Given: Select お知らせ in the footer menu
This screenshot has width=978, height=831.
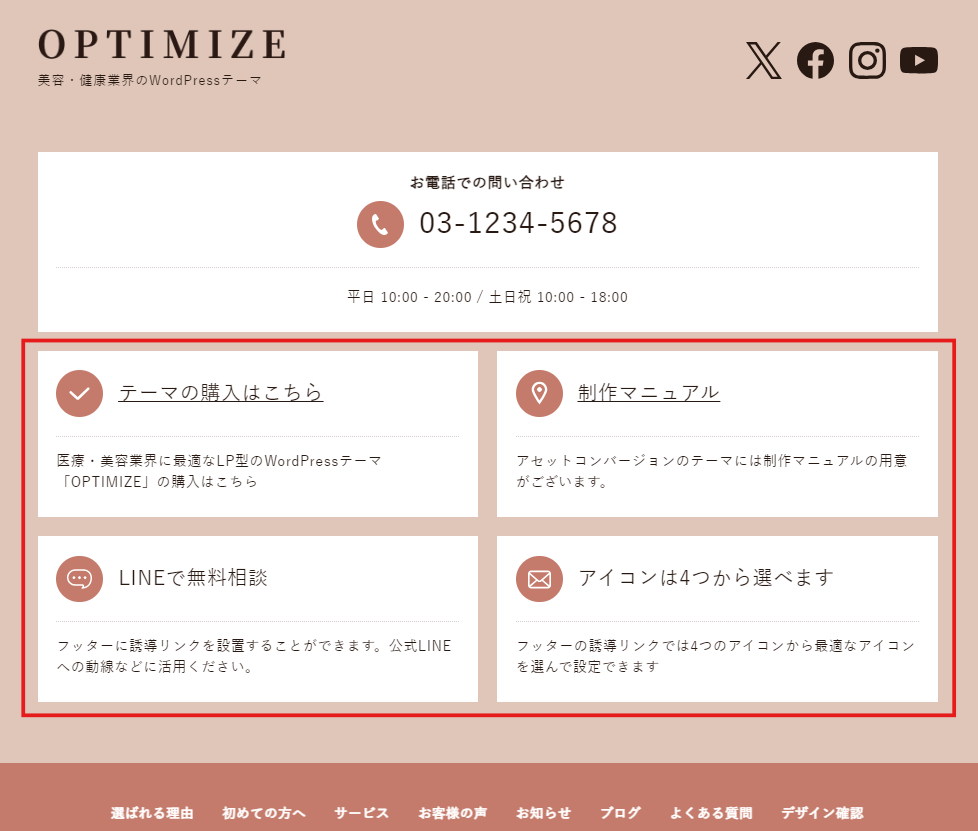Looking at the screenshot, I should click(x=544, y=812).
